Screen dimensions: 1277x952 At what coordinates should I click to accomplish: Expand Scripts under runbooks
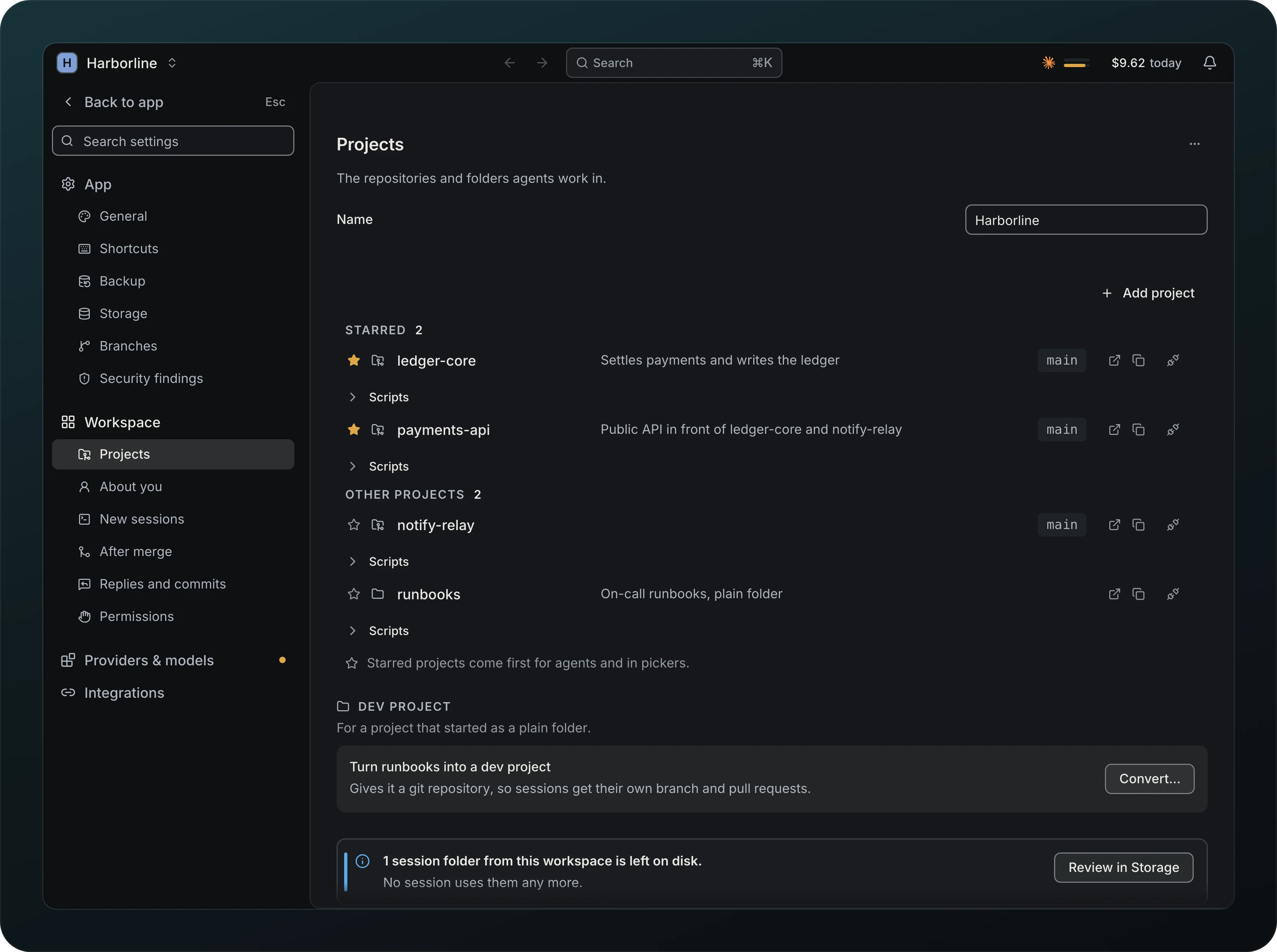pos(378,630)
